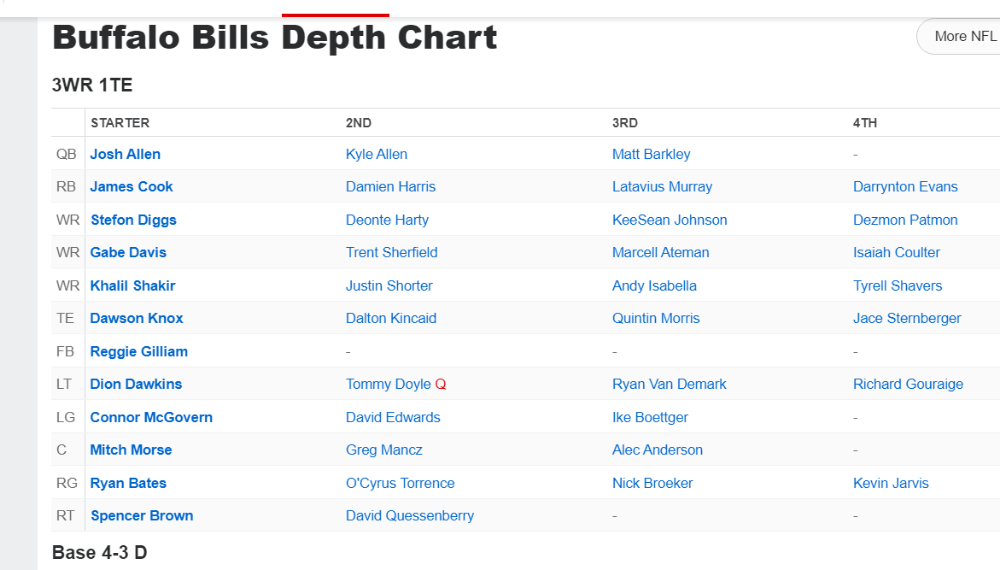This screenshot has height=570, width=1000.
Task: Click KeeSean Johnson link
Action: tap(670, 220)
